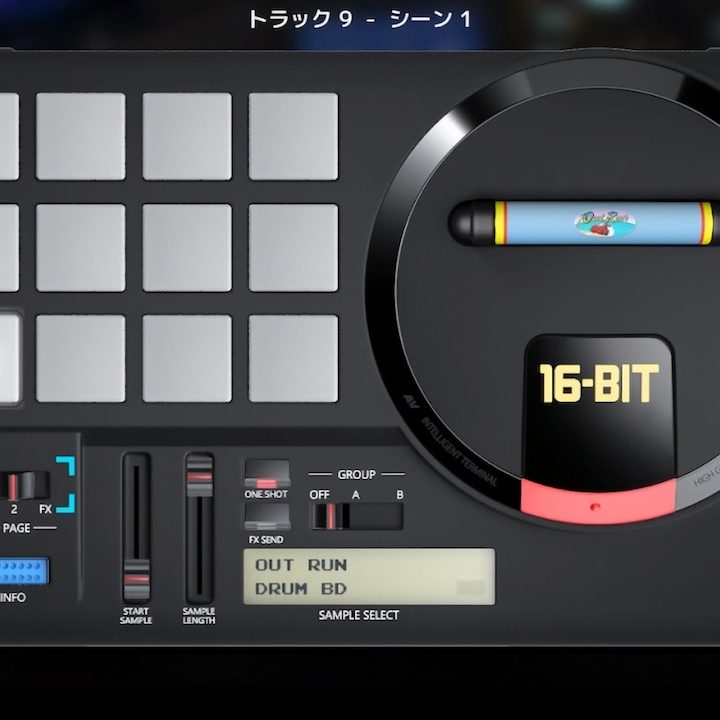The width and height of the screenshot is (720, 720).
Task: Open SAMPLE SELECT display showing OUT RUN
Action: tap(369, 577)
